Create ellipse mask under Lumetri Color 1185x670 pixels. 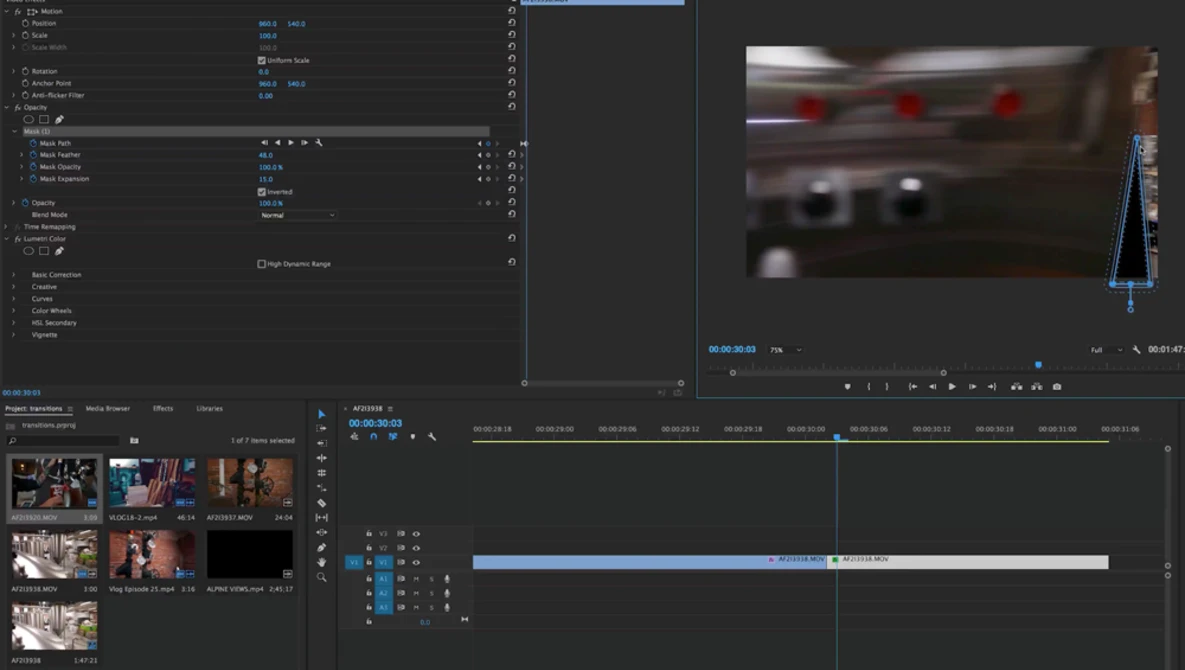point(29,251)
